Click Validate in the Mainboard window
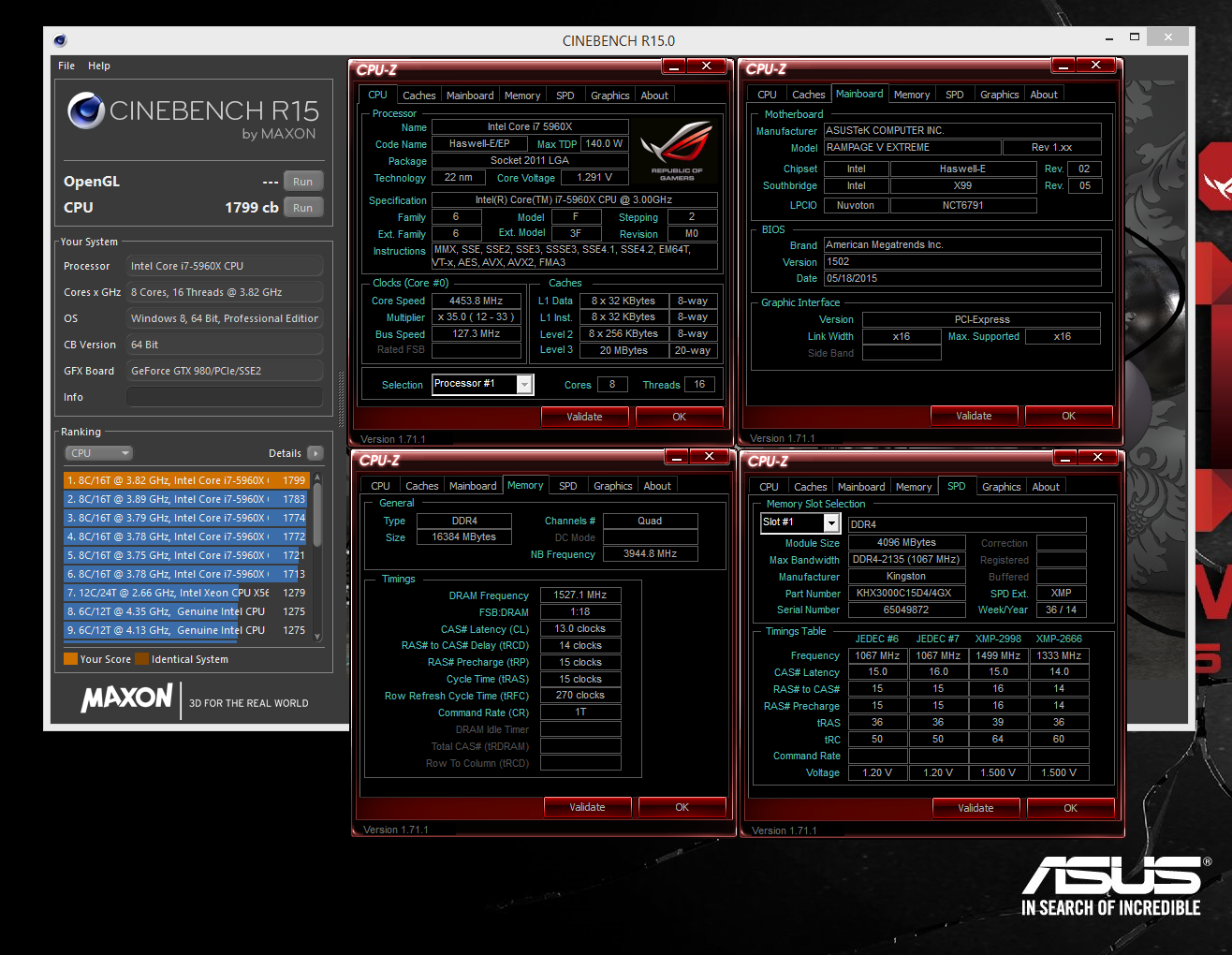 974,416
